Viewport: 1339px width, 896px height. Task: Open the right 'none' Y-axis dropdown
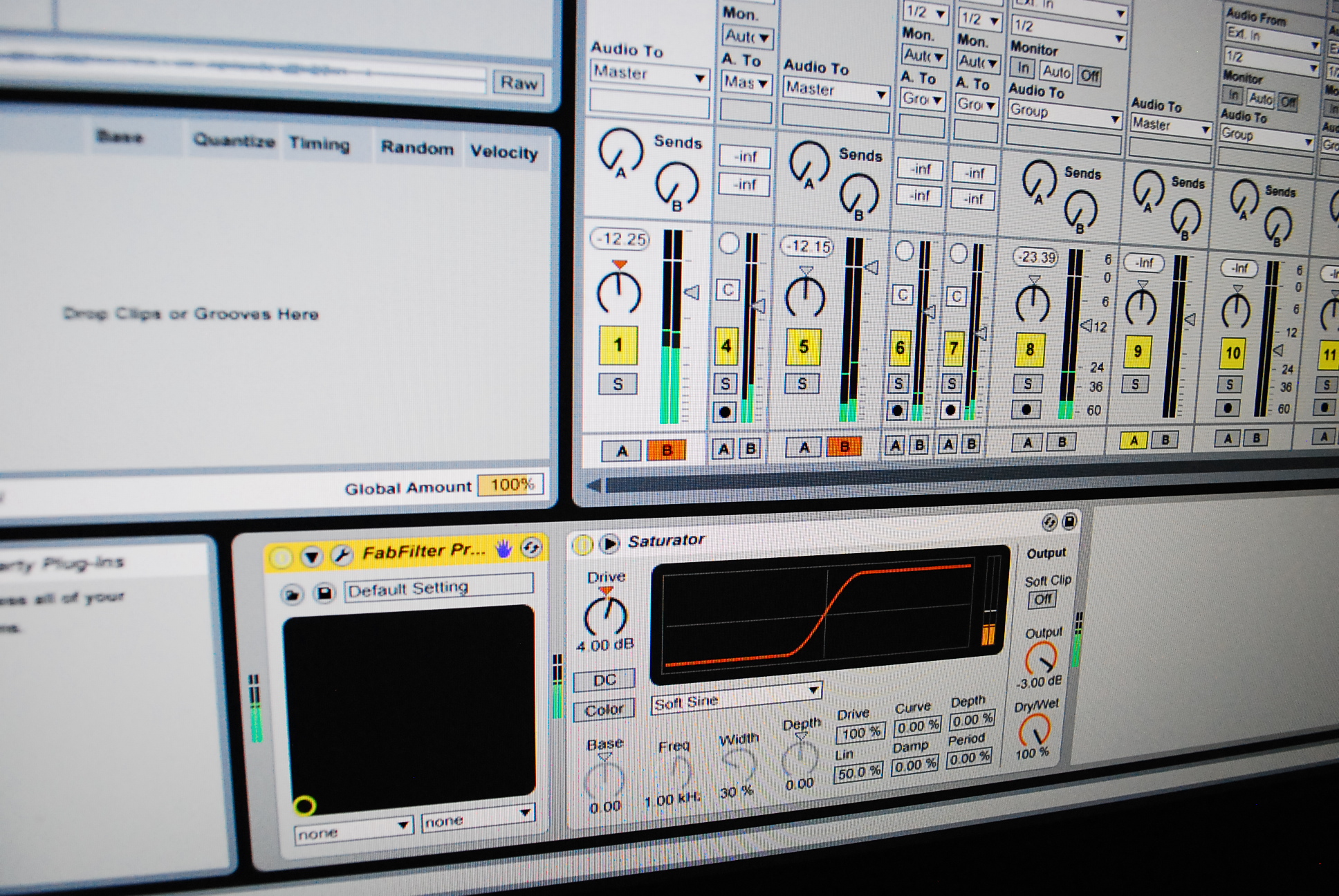click(478, 819)
